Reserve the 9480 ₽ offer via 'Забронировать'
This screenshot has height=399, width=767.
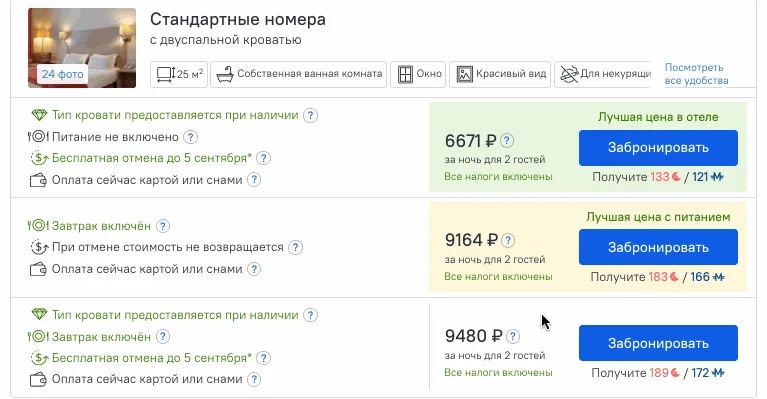658,343
